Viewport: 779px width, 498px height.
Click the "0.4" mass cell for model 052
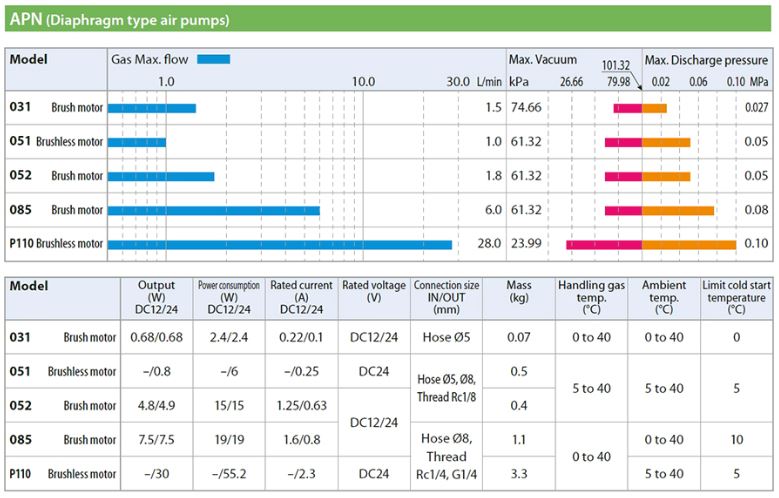[x=519, y=406]
